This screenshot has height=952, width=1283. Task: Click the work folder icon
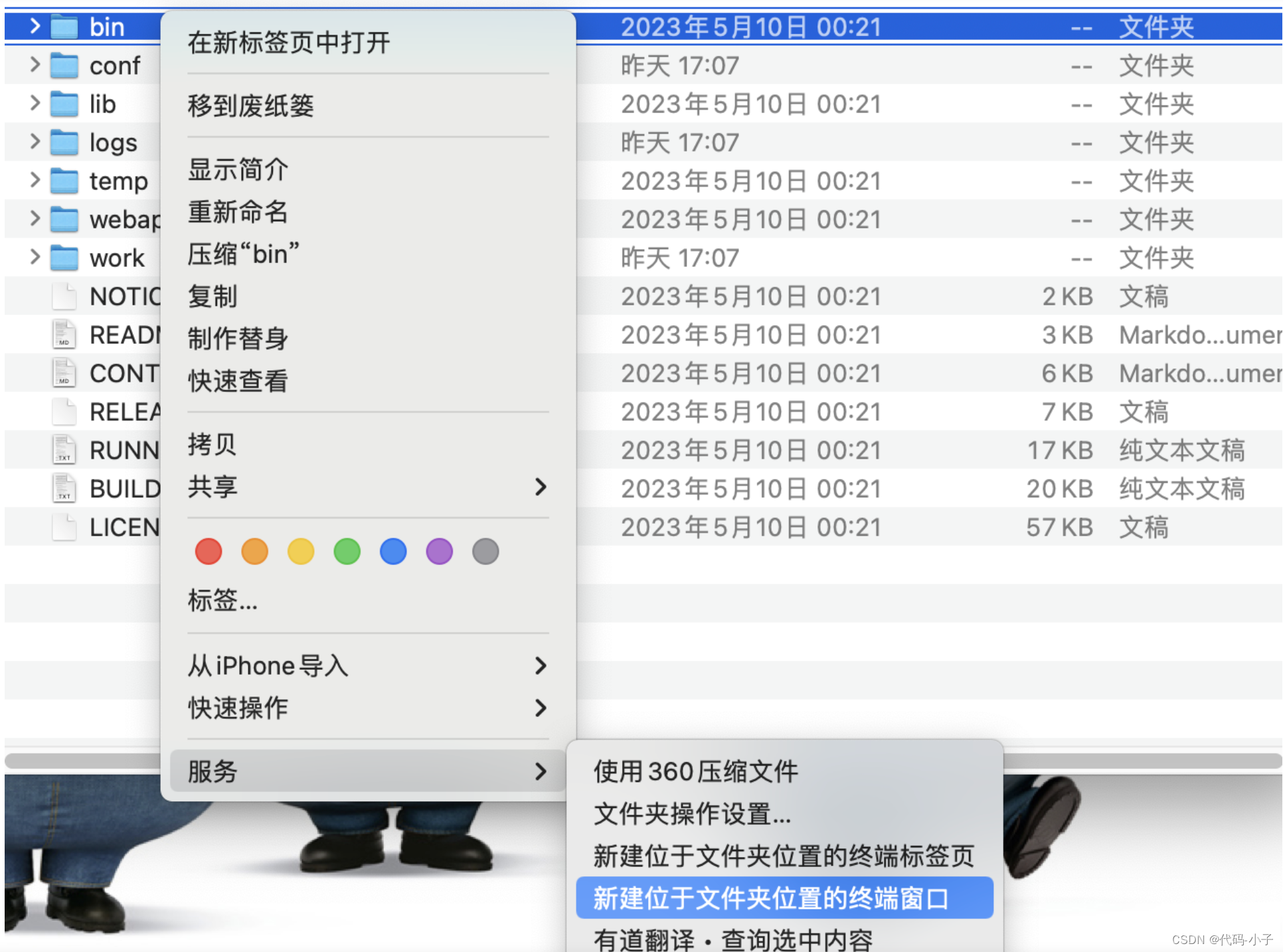(64, 258)
